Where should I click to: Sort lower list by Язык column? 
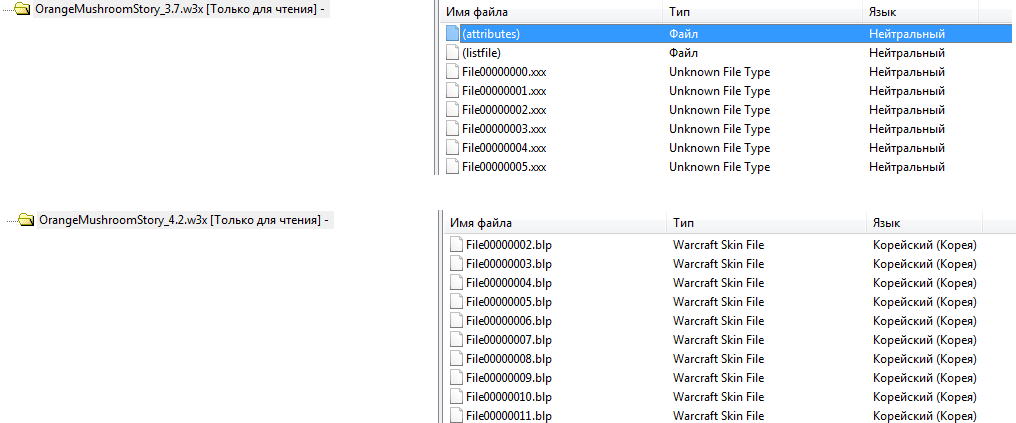[924, 223]
